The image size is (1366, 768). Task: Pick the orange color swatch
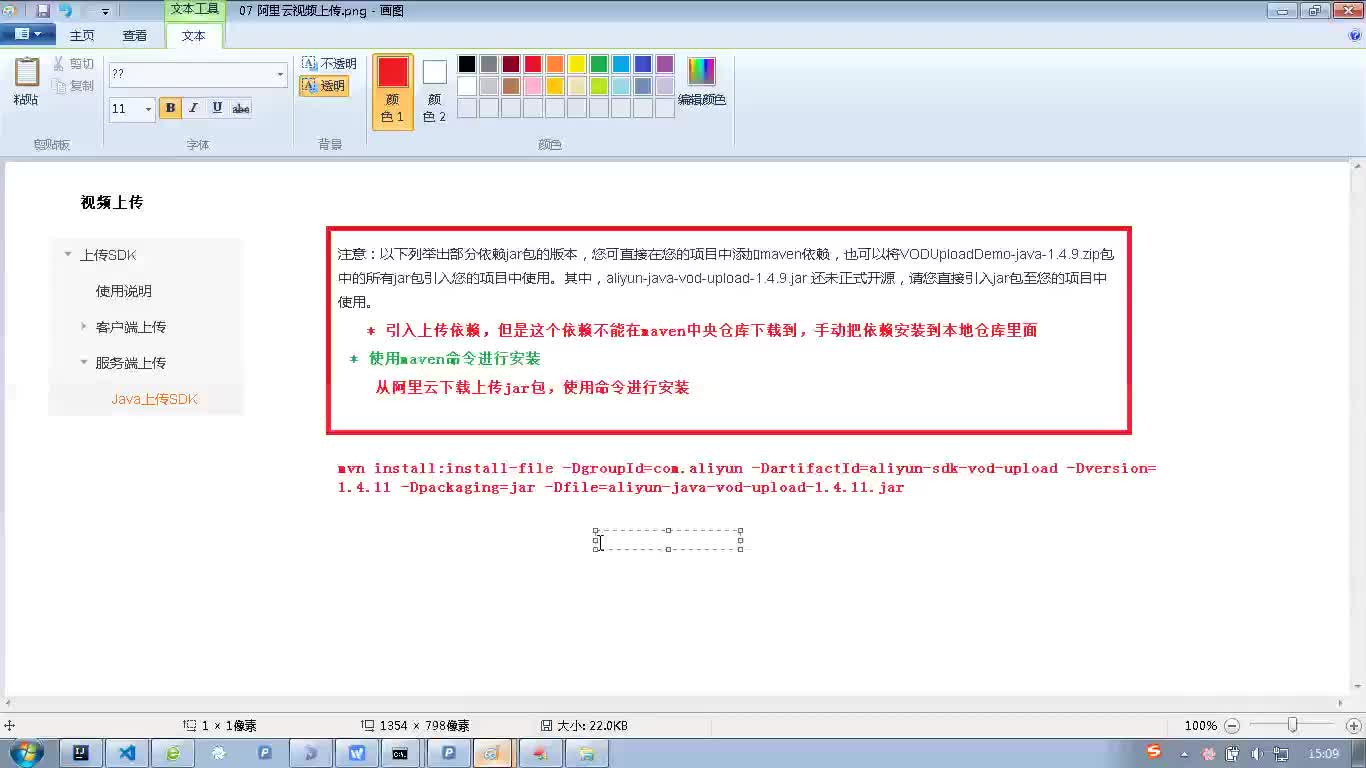(x=555, y=64)
